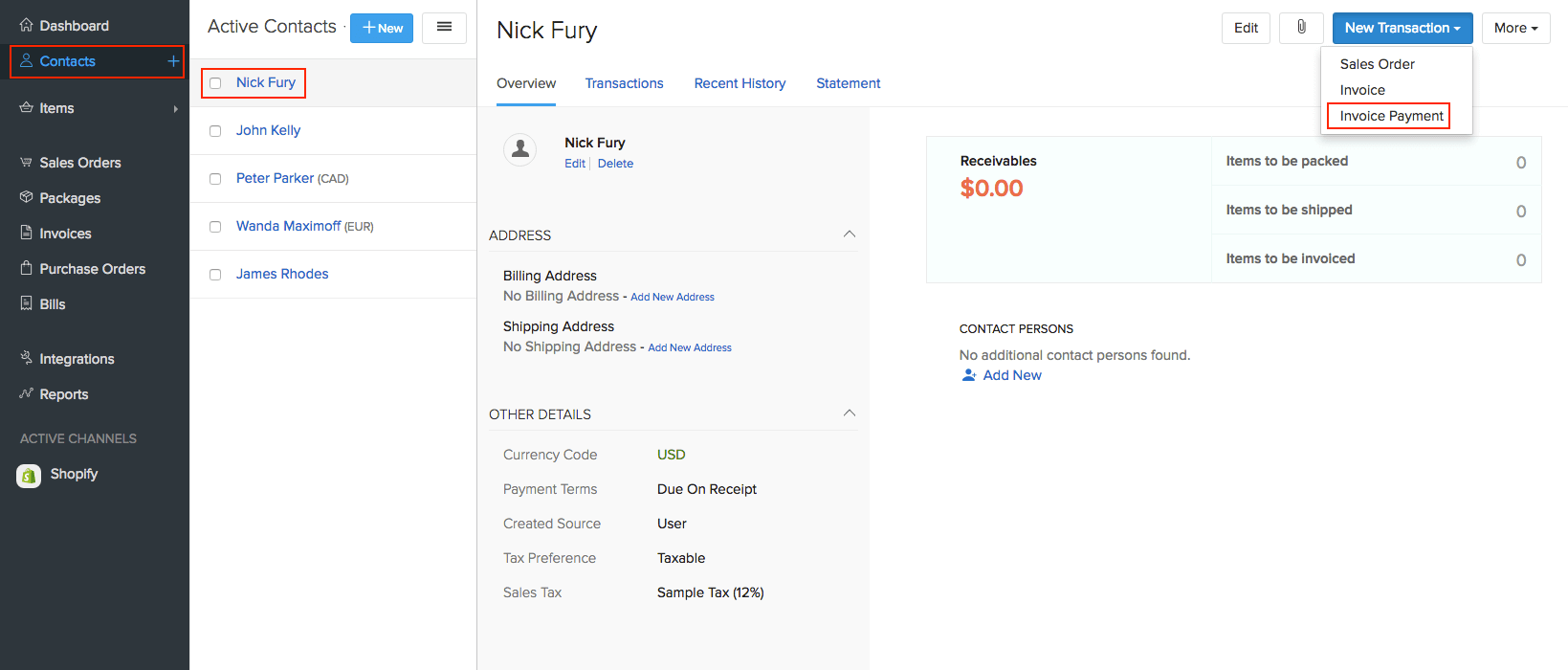Screen dimensions: 1568x670
Task: Open the Peter Parker contact
Action: [x=275, y=178]
